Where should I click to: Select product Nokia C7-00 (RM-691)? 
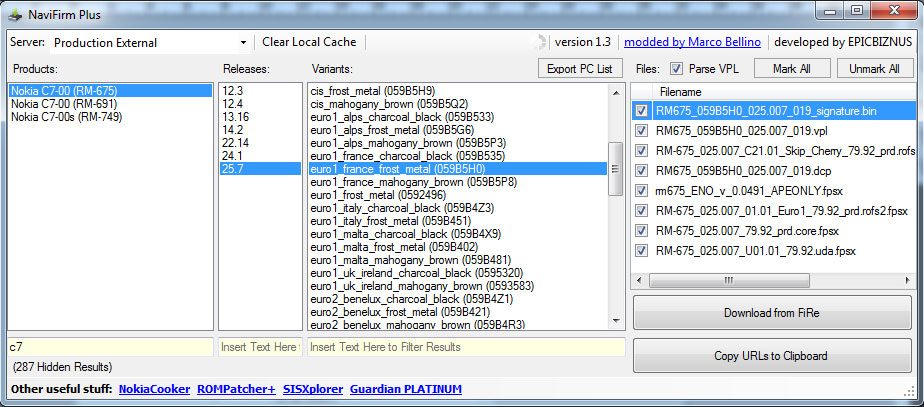pyautogui.click(x=111, y=104)
